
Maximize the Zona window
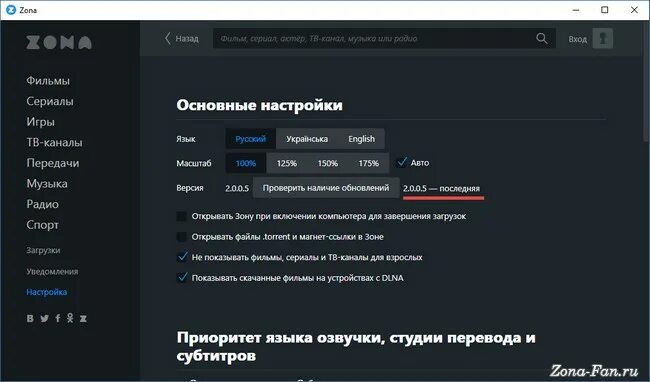point(605,10)
